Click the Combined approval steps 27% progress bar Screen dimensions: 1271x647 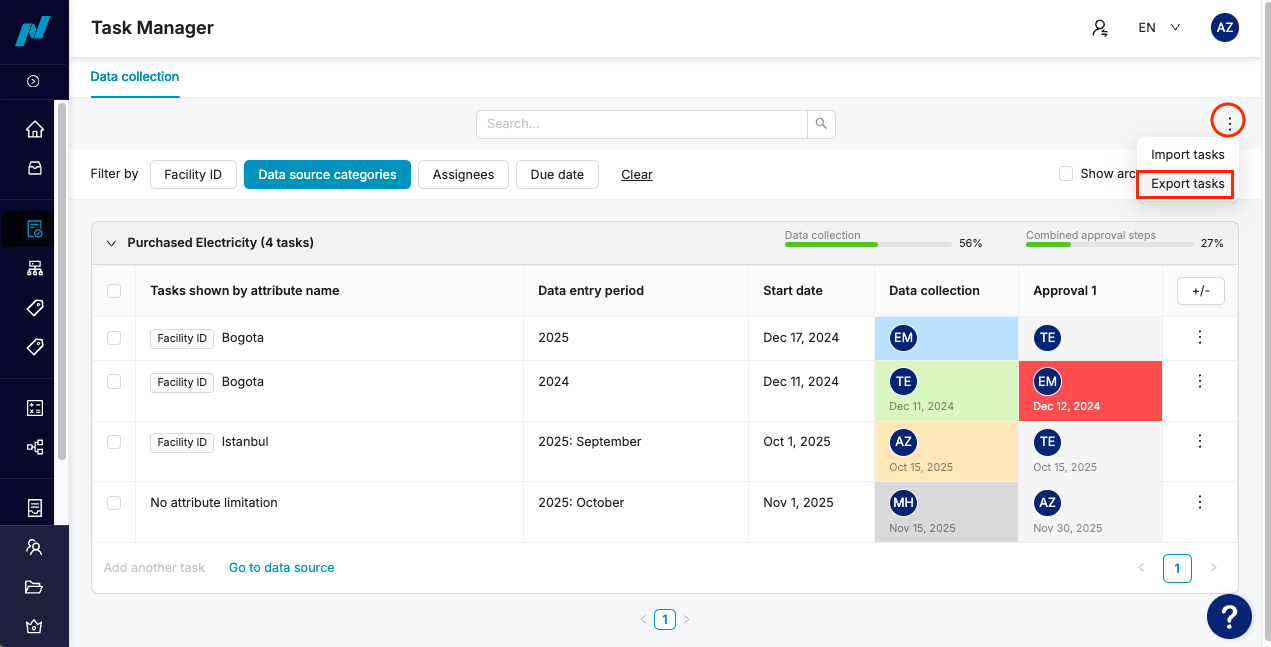coord(1109,244)
